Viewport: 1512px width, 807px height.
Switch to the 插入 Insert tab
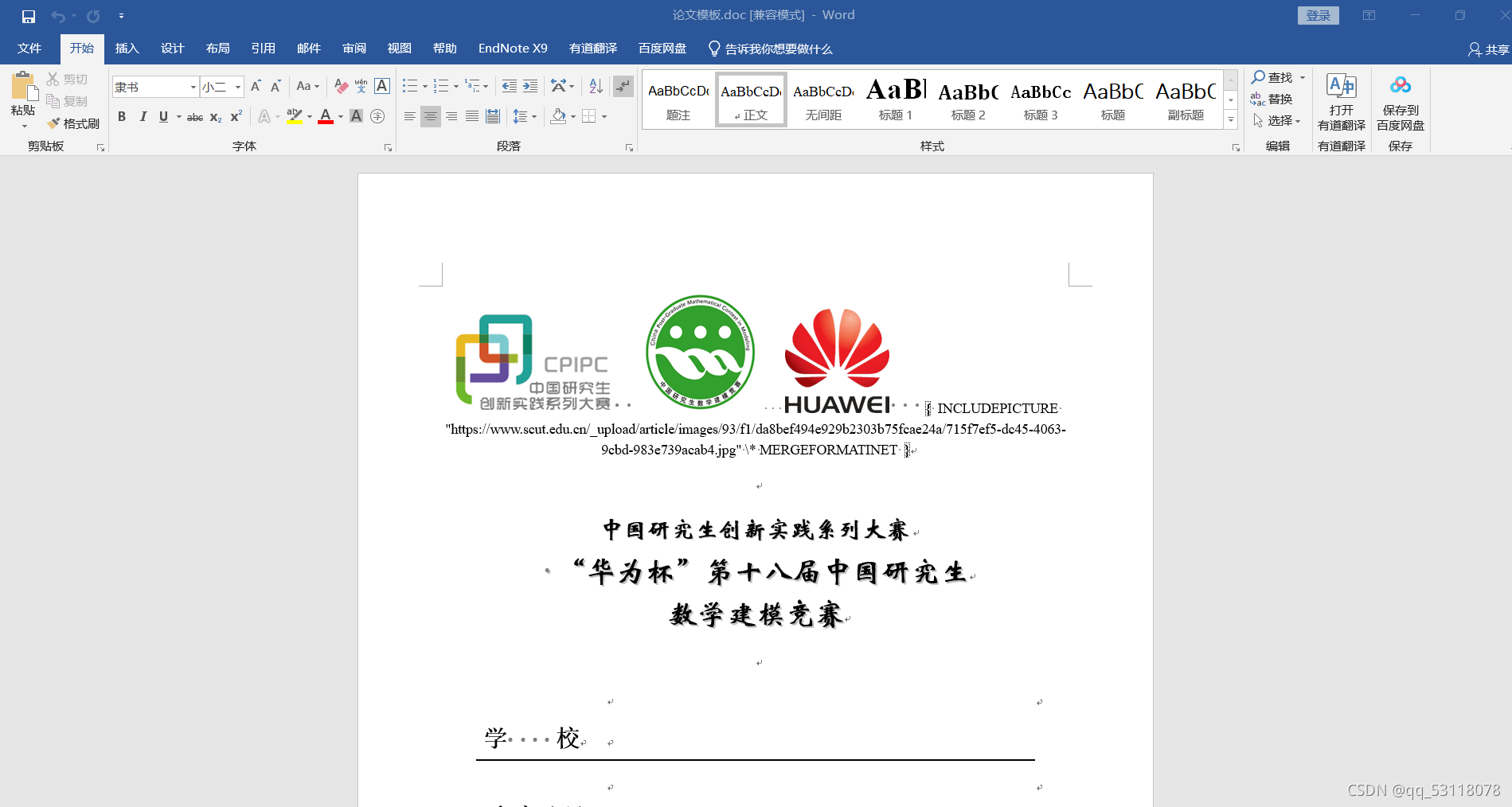[127, 49]
